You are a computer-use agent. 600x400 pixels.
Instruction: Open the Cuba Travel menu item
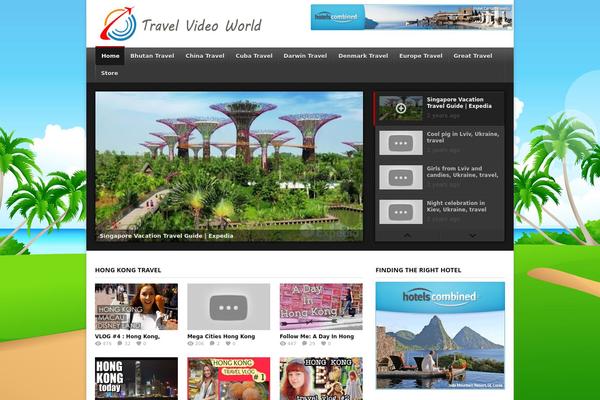(x=254, y=56)
